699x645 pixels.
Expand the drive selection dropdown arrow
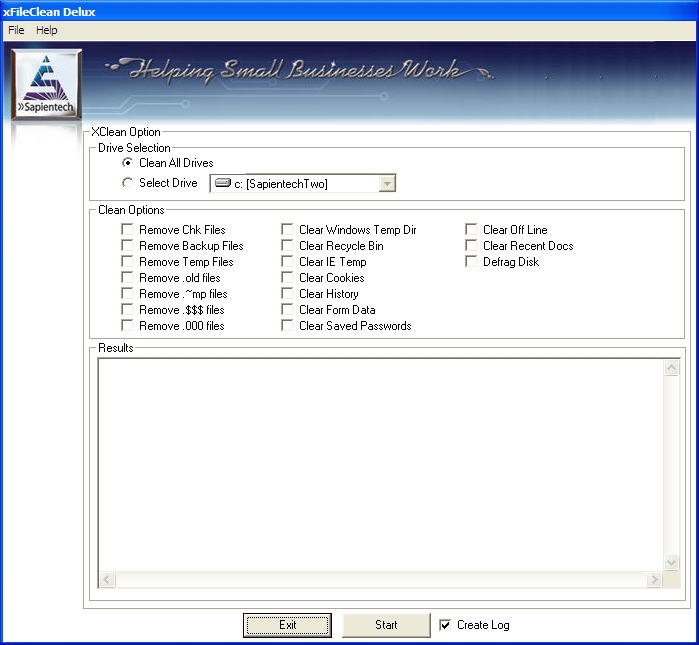[388, 184]
